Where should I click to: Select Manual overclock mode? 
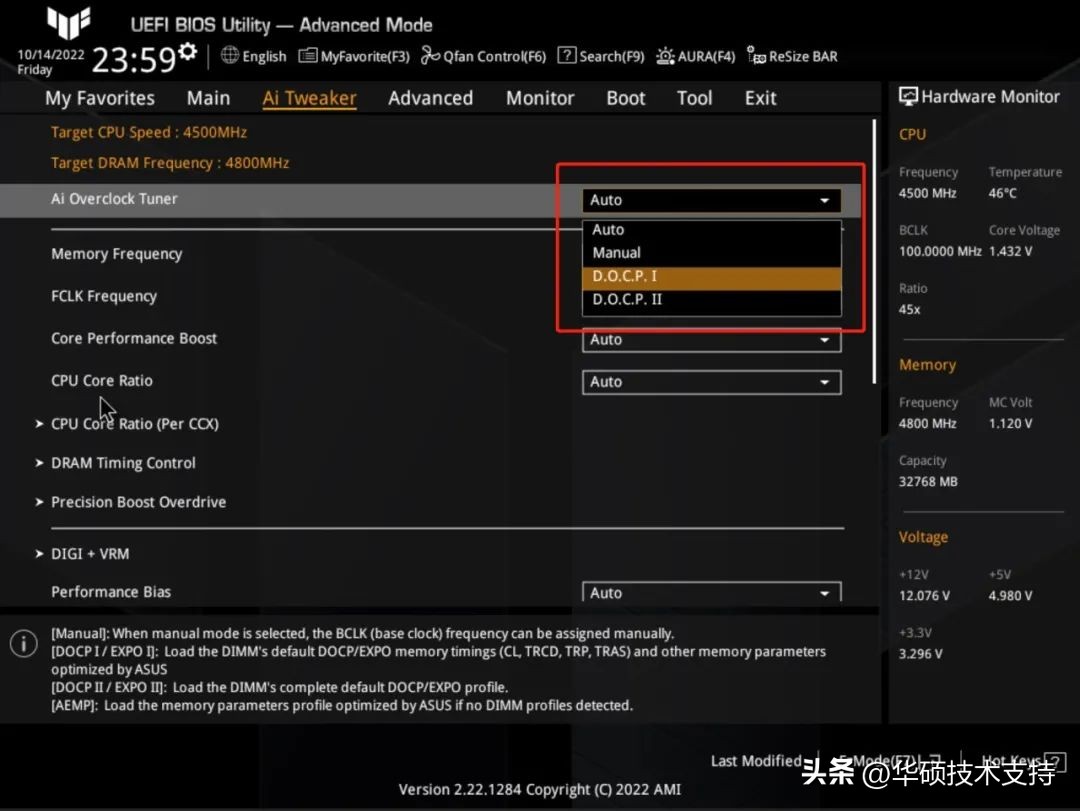point(711,251)
